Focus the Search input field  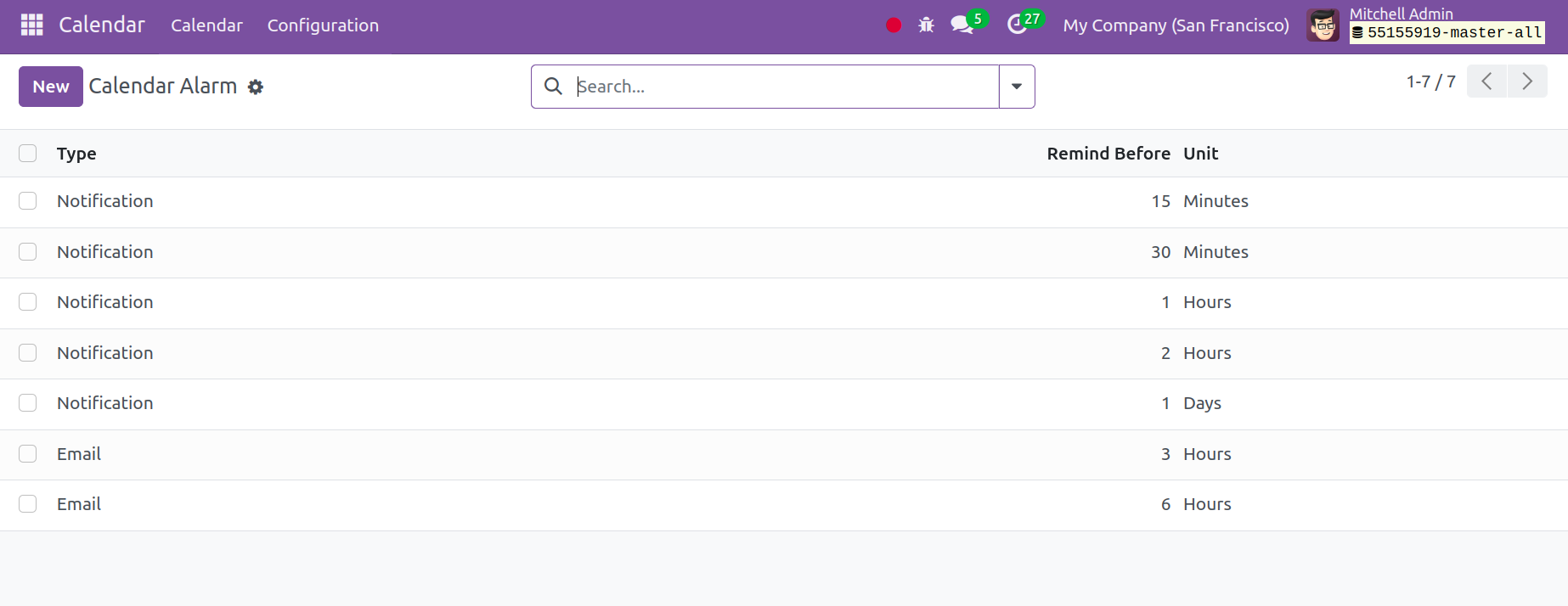pyautogui.click(x=786, y=87)
